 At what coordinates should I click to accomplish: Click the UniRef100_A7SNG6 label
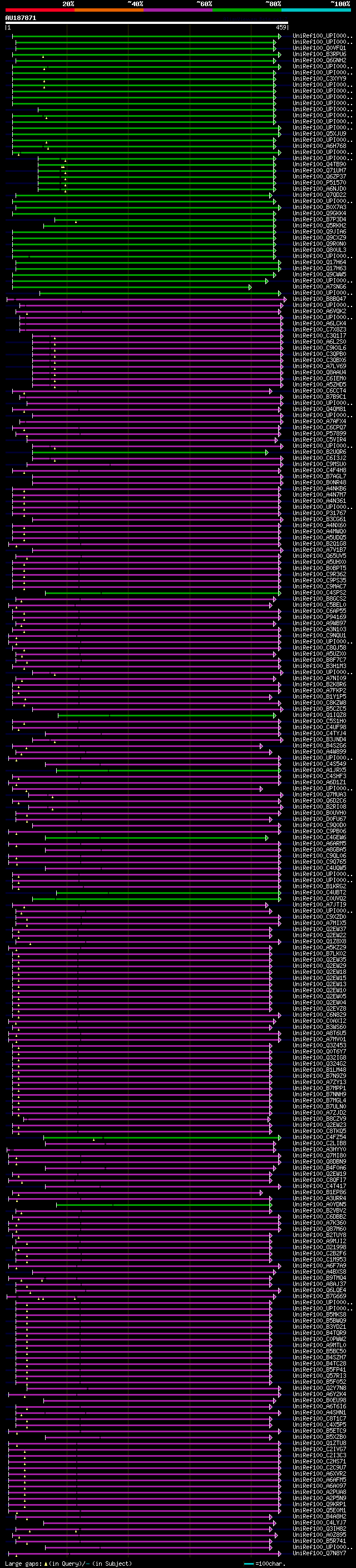[319, 286]
